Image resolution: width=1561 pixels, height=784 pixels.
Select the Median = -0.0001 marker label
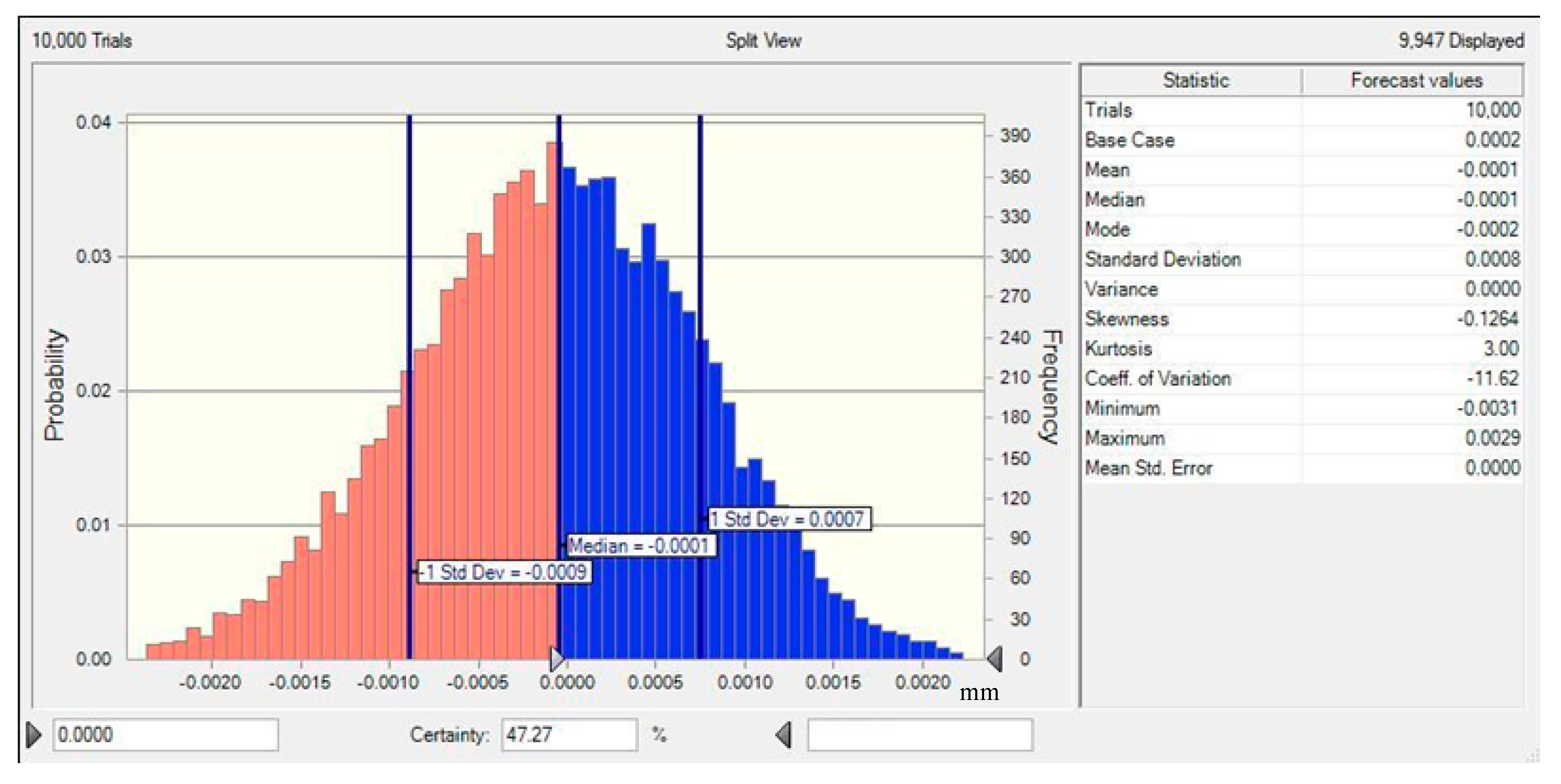click(x=641, y=545)
